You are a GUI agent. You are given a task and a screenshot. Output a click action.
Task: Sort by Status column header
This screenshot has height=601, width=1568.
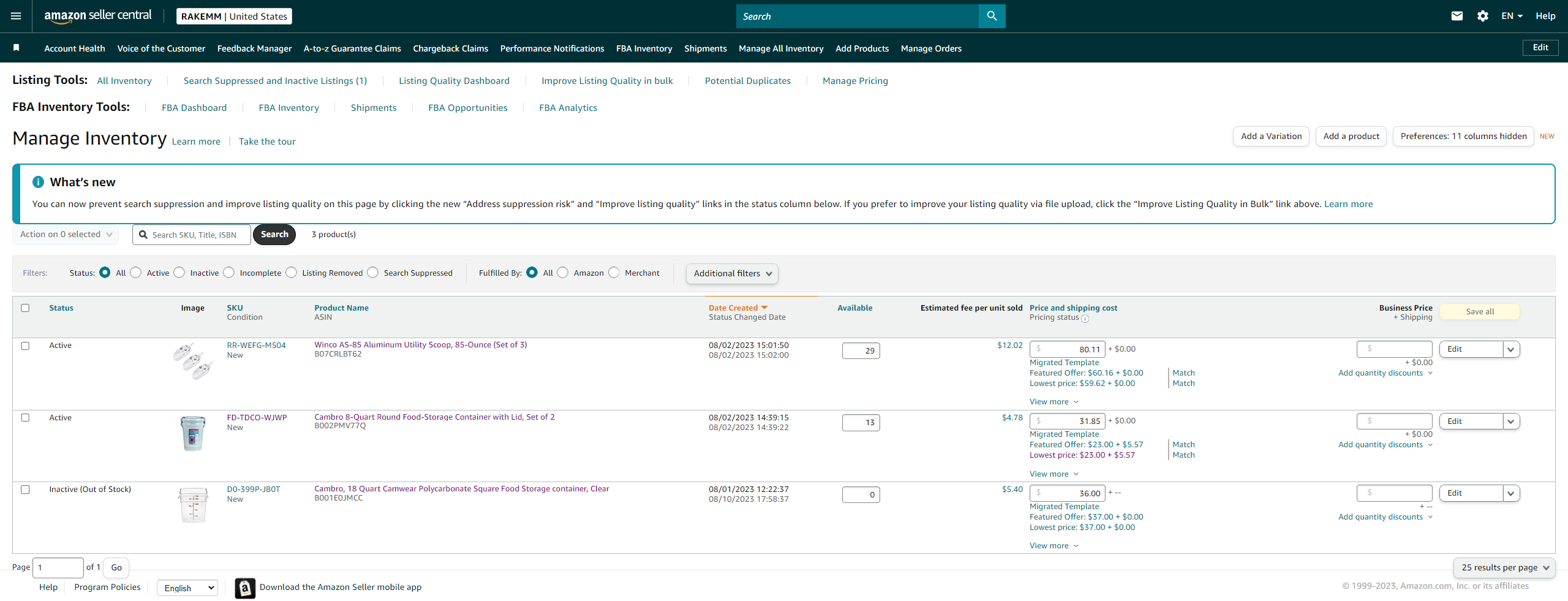pyautogui.click(x=61, y=308)
